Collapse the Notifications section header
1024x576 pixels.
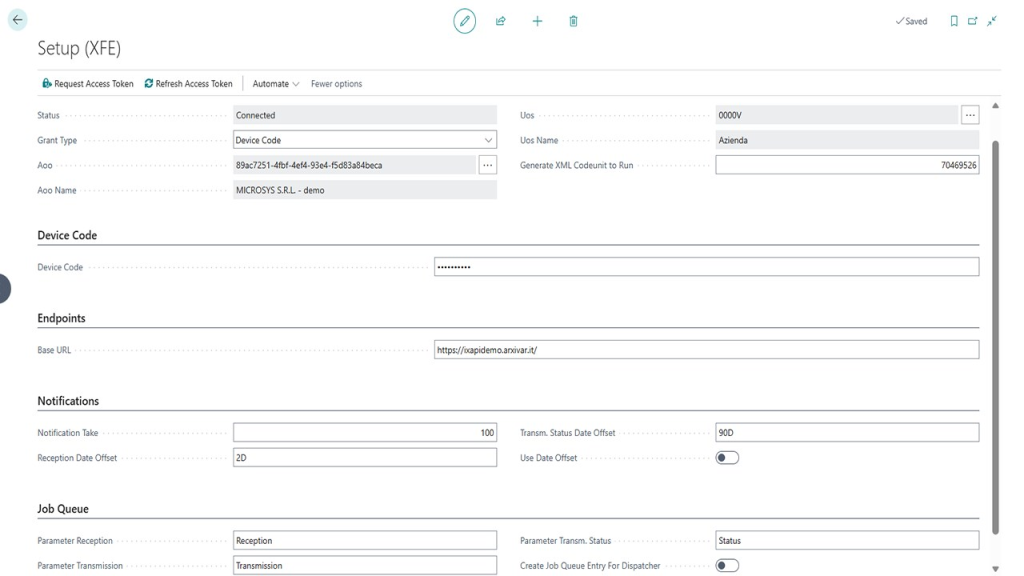tap(68, 401)
